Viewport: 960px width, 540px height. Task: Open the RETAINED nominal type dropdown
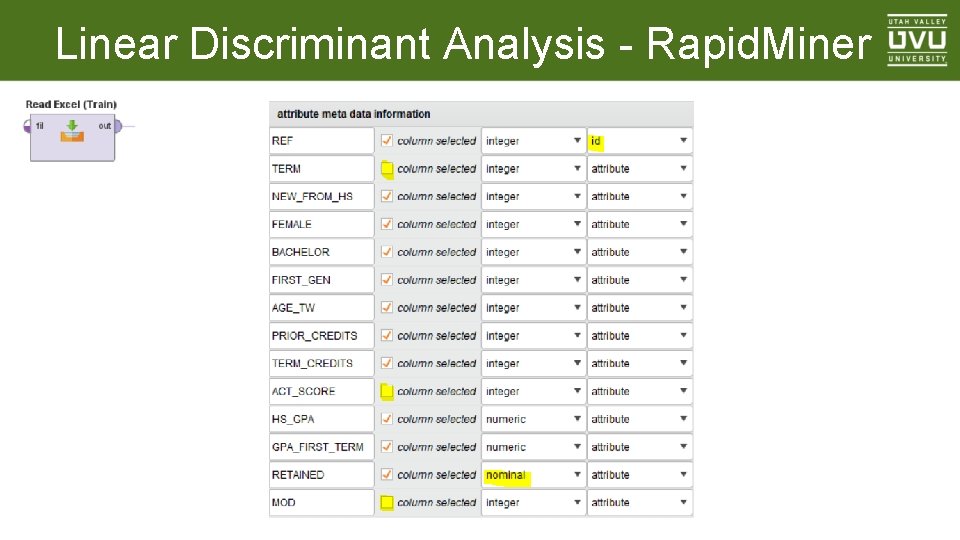click(533, 474)
